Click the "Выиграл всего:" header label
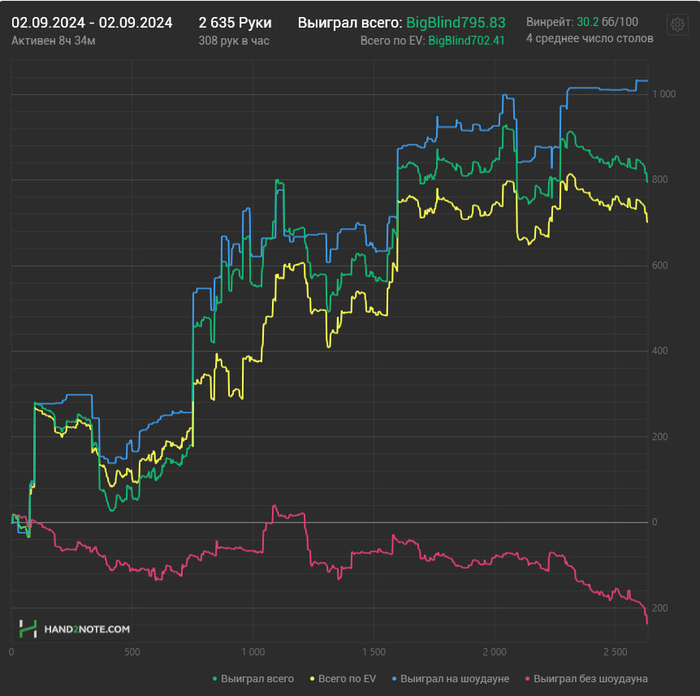The width and height of the screenshot is (700, 696). click(x=350, y=23)
